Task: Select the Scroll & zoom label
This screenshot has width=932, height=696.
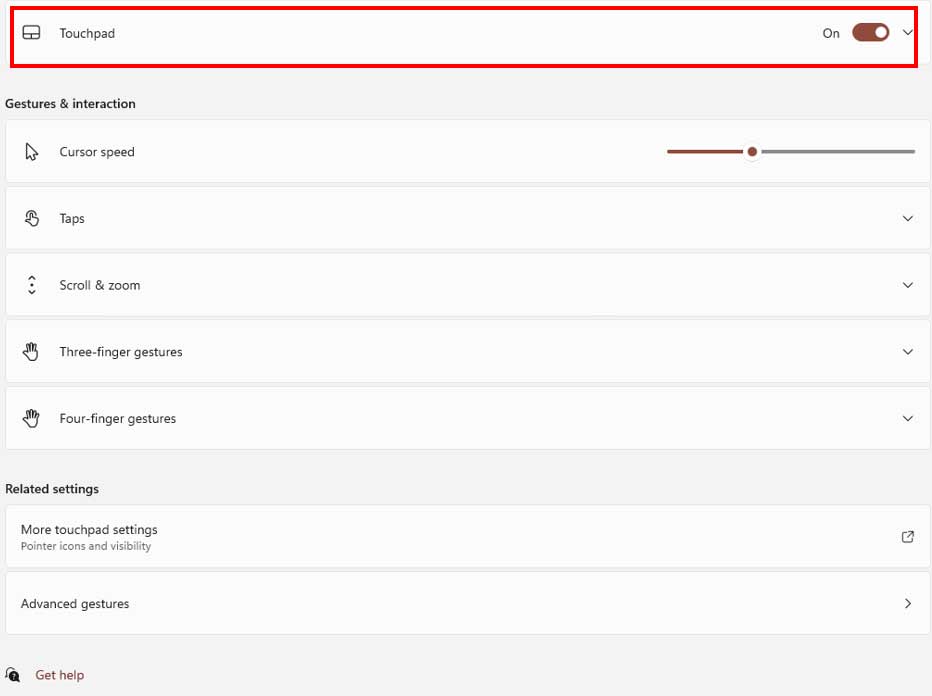Action: point(100,285)
